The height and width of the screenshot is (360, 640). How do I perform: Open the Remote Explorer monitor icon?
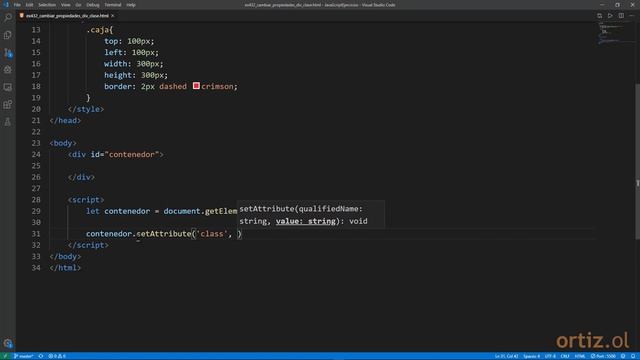(x=8, y=87)
